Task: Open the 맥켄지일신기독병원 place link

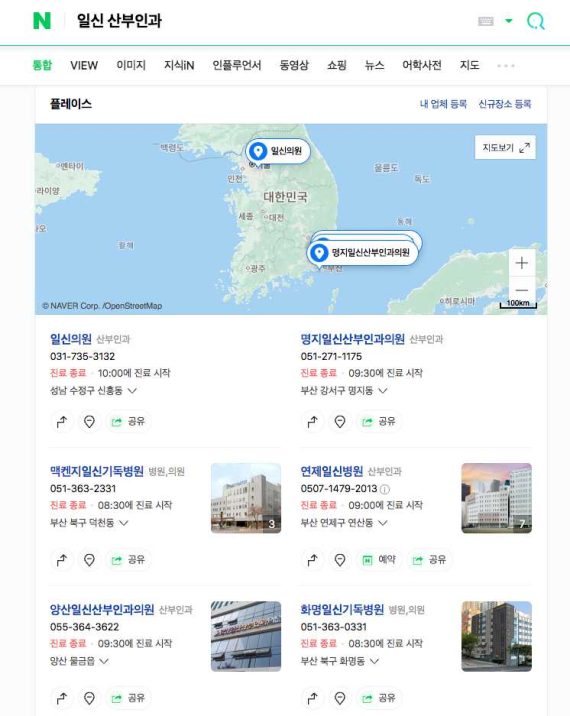Action: (x=97, y=471)
